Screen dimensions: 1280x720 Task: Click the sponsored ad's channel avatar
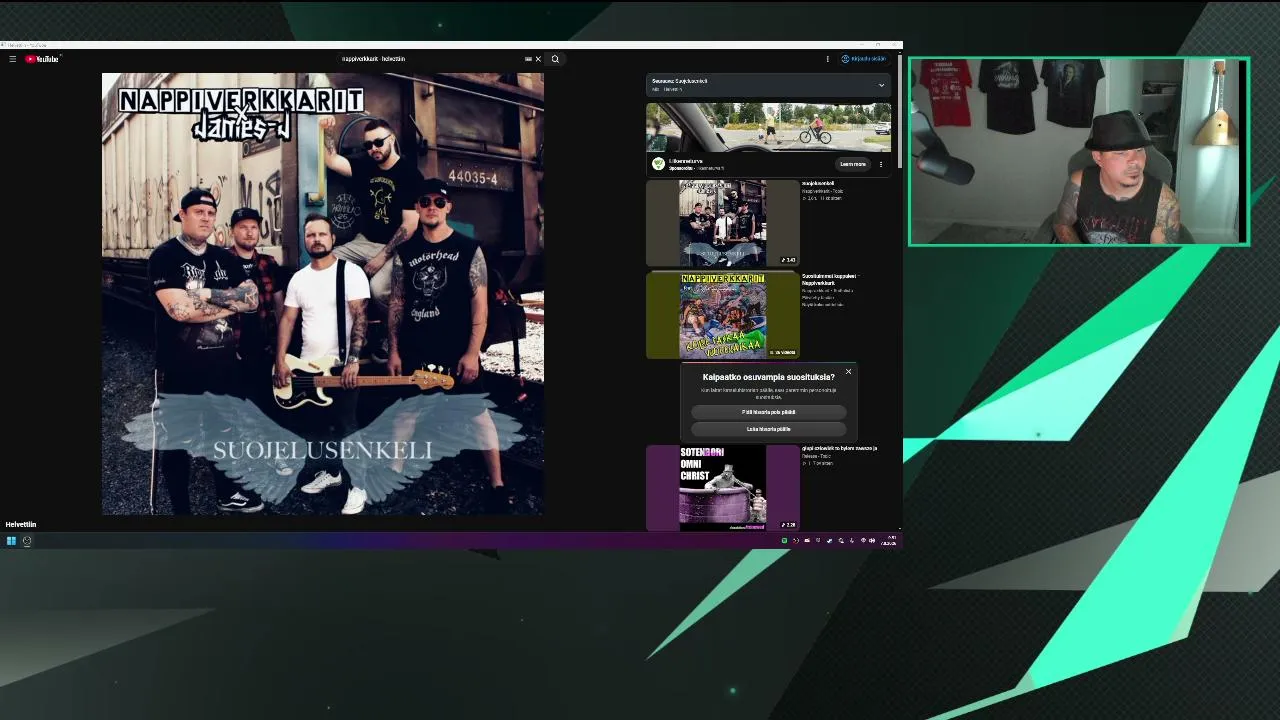[x=658, y=164]
